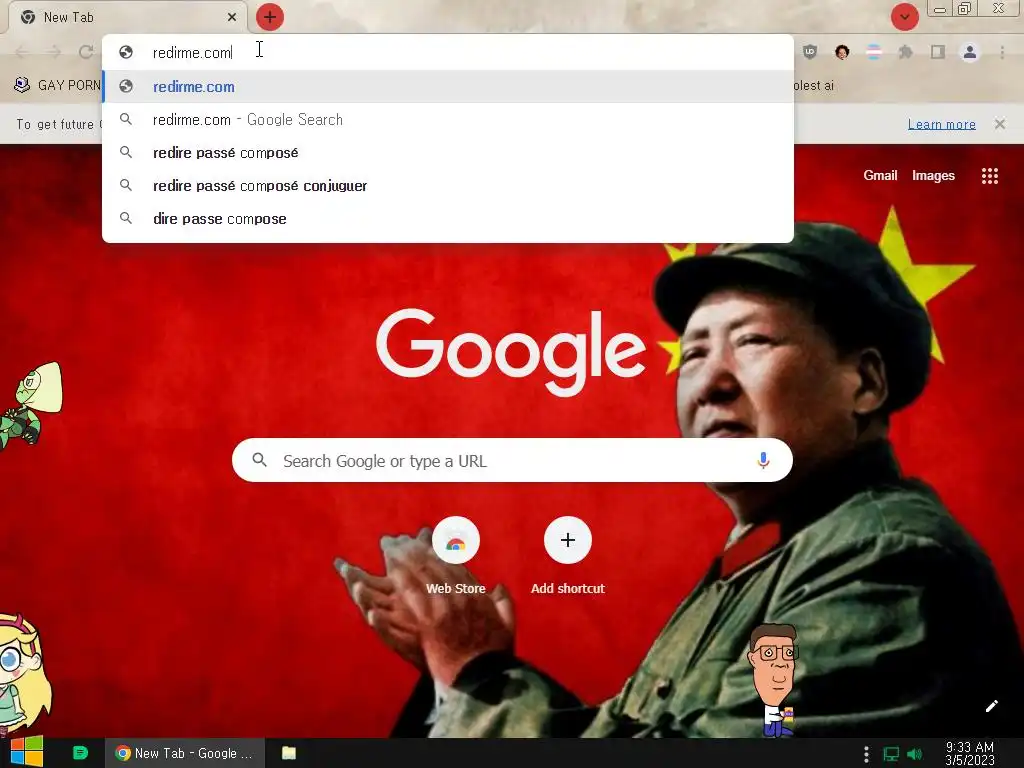1024x768 pixels.
Task: Open the round avatar extension icon
Action: (x=842, y=52)
